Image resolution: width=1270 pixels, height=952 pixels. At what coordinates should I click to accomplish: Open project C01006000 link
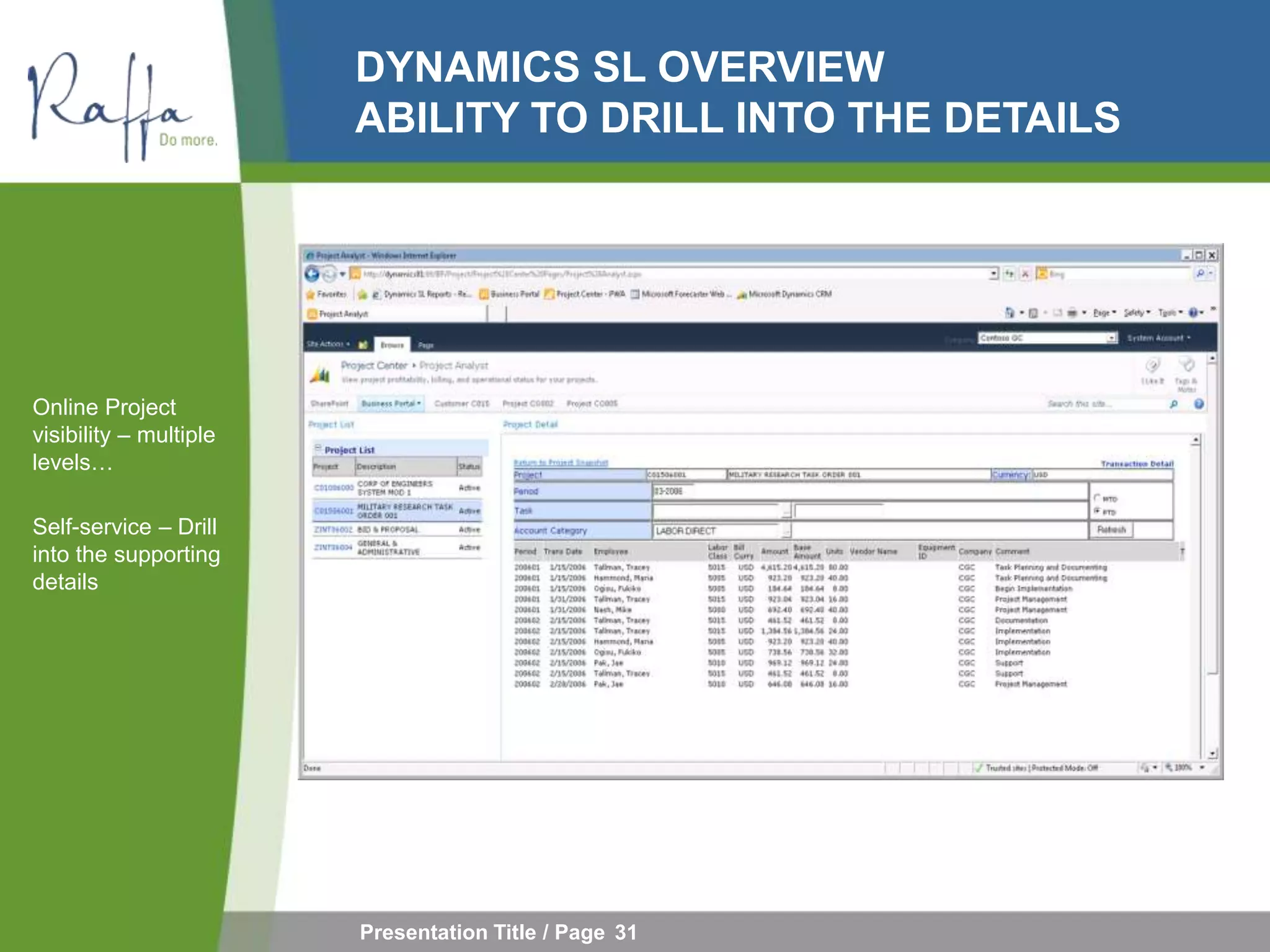[334, 488]
